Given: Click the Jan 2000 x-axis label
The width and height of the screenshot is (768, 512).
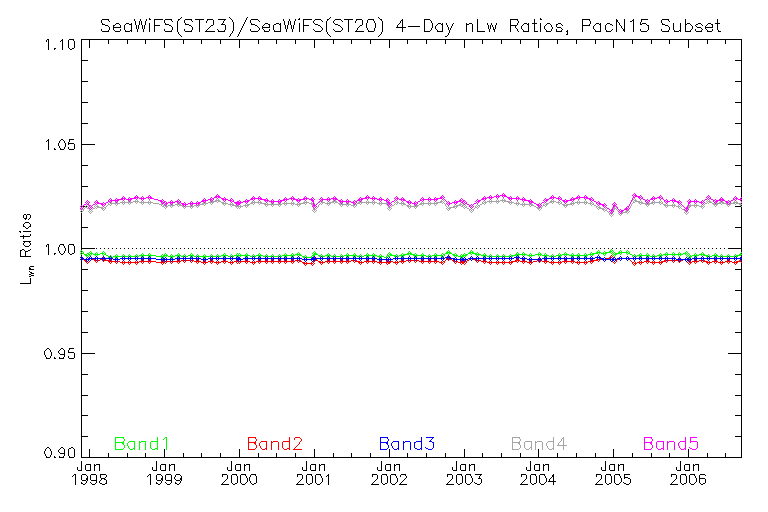Looking at the screenshot, I should point(239,473).
